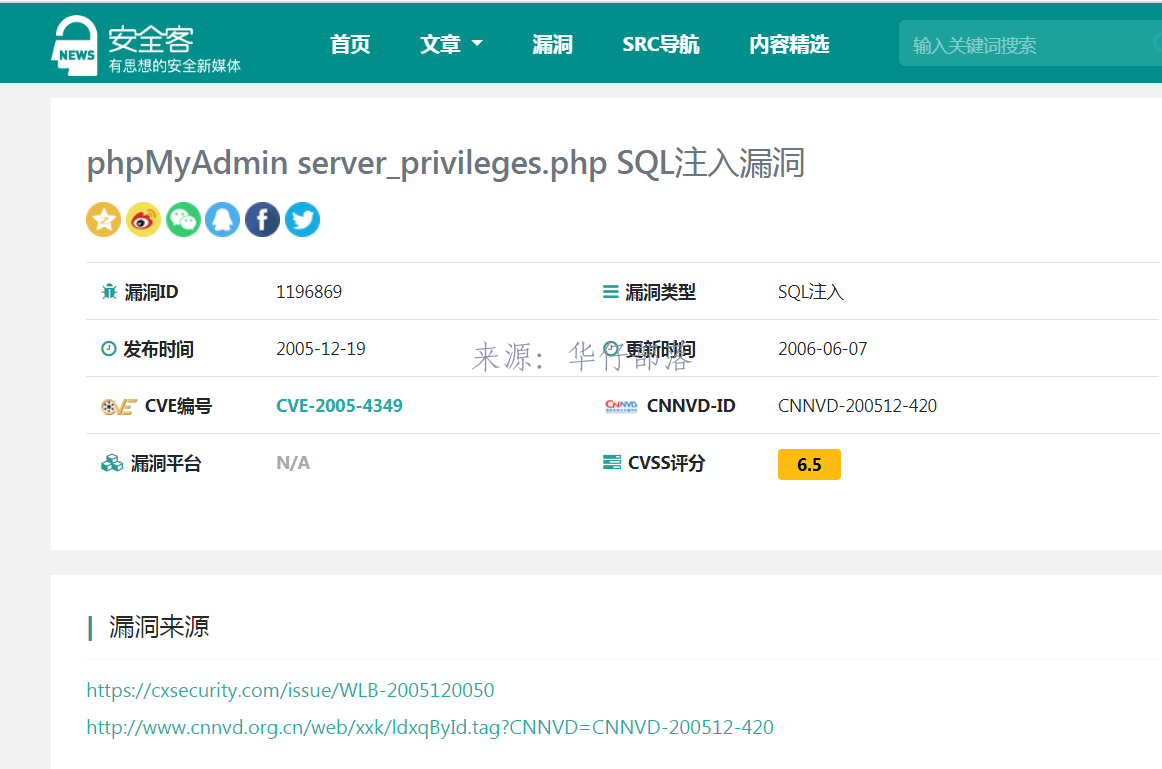Share via the WeChat icon
1162x769 pixels.
click(183, 219)
